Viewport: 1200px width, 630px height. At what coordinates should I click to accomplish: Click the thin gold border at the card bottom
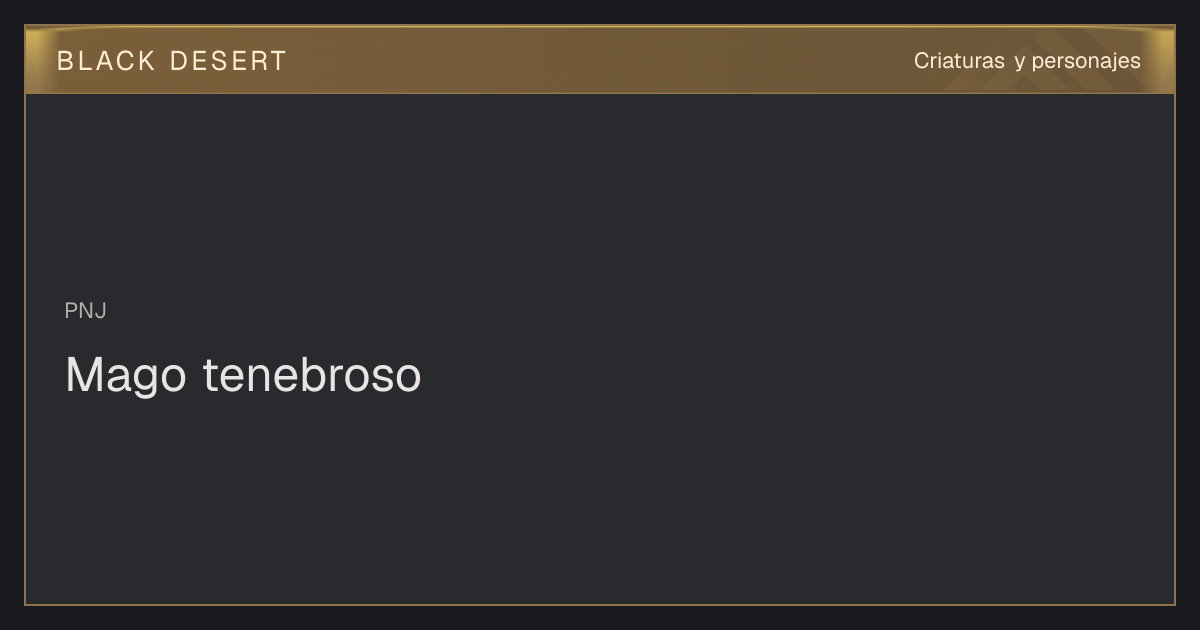[x=600, y=605]
